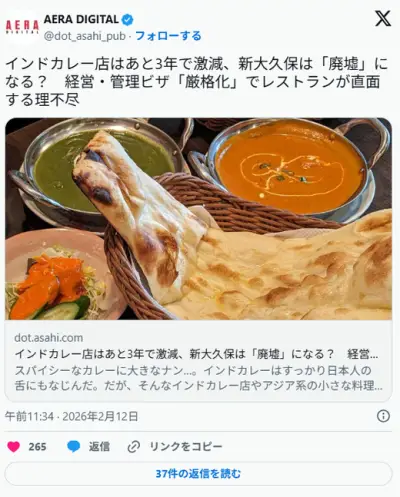Click the 返信 reply label
Screen dimensions: 400x497
click(x=99, y=447)
